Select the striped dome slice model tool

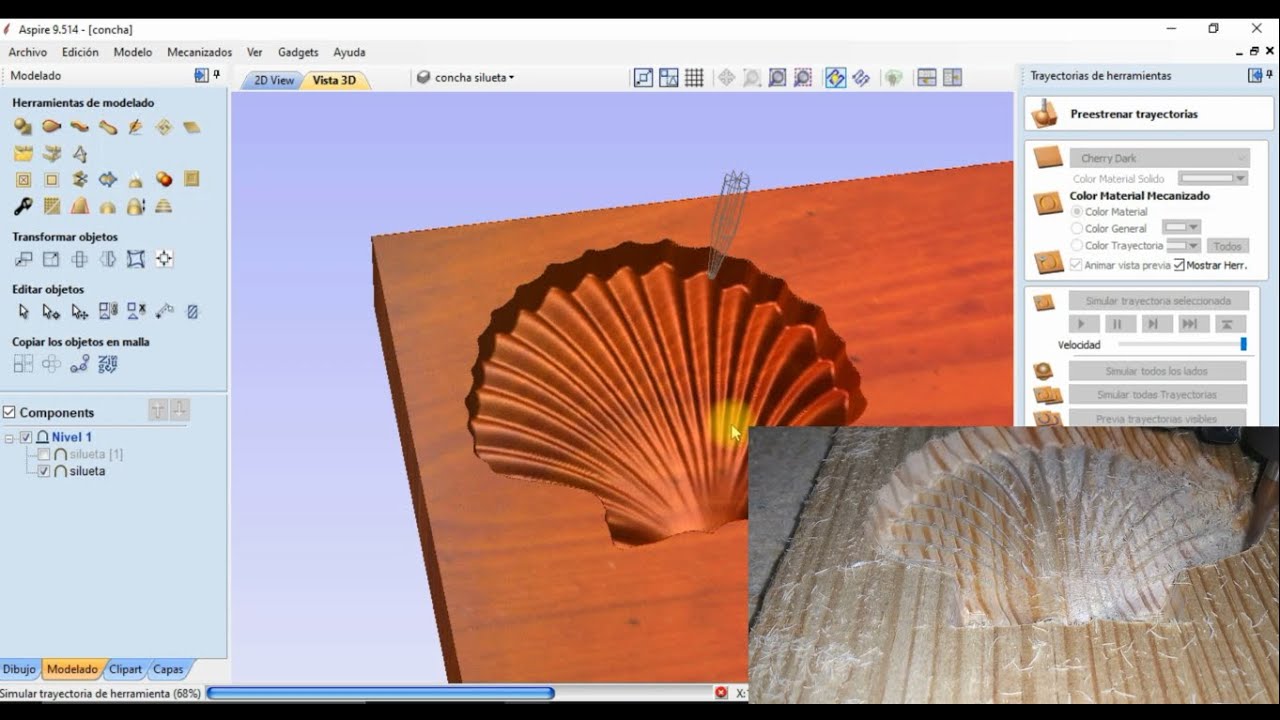(x=164, y=206)
